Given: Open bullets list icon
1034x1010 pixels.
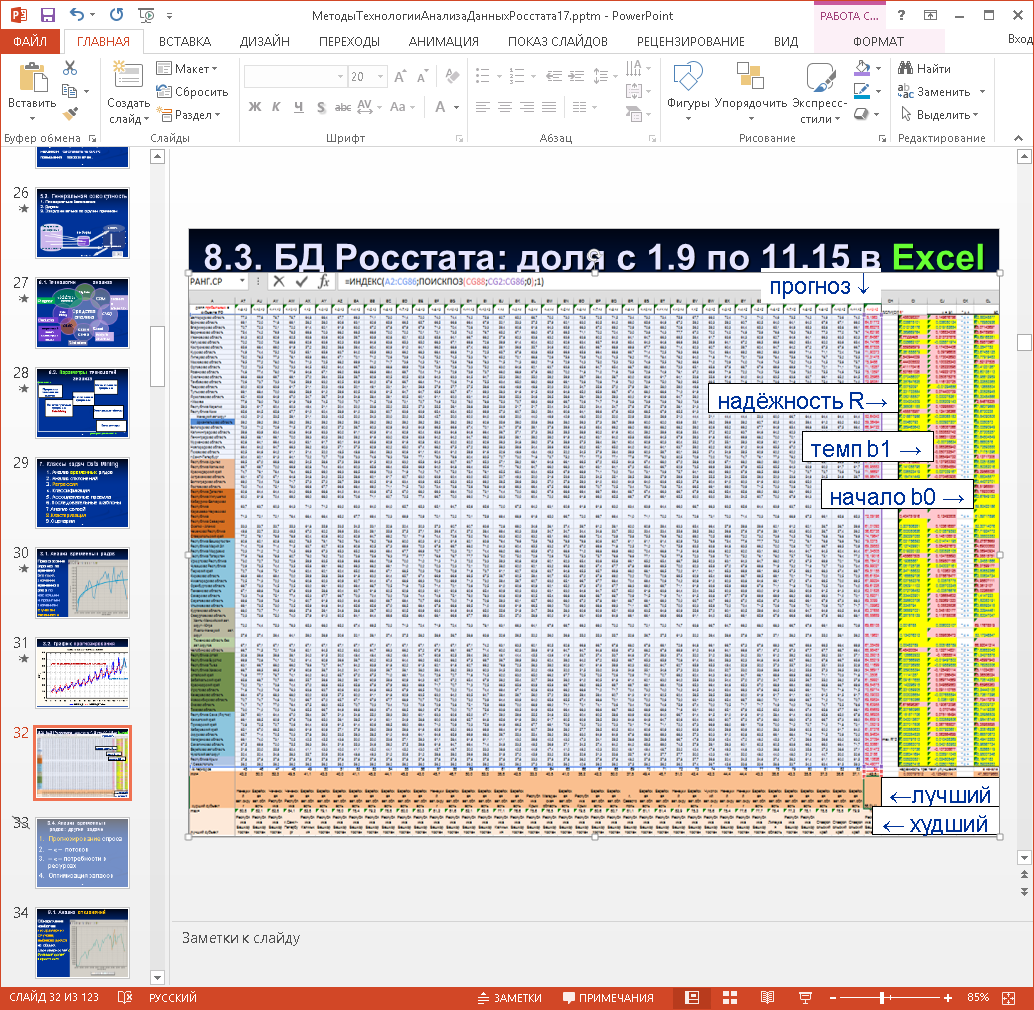Looking at the screenshot, I should (483, 76).
